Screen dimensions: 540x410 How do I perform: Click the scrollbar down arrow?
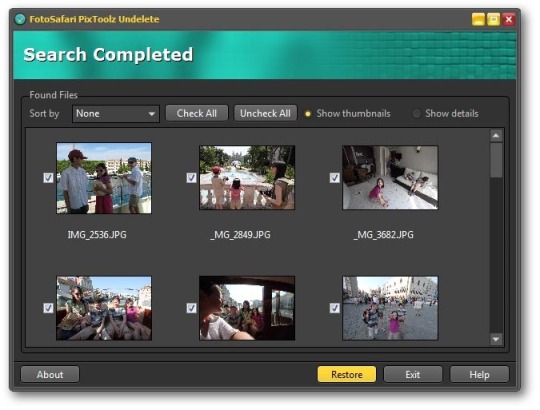pyautogui.click(x=496, y=339)
